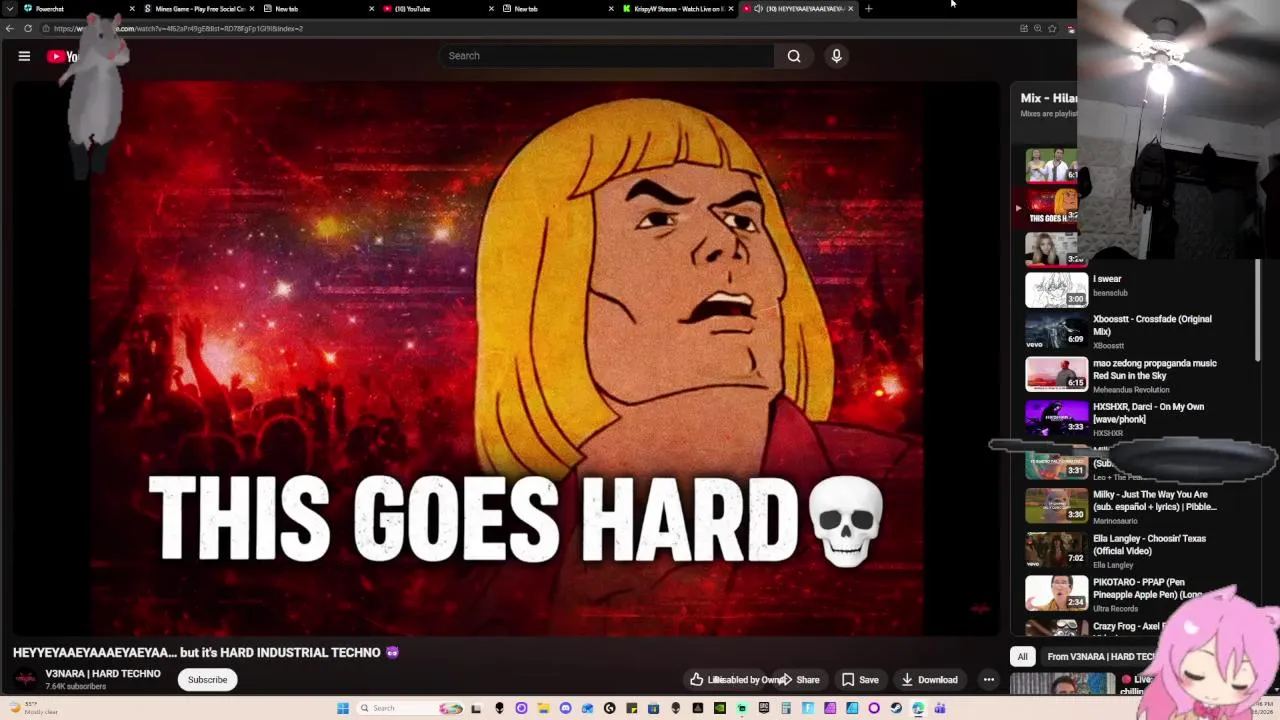Image resolution: width=1280 pixels, height=720 pixels.
Task: Click the first Mix playlist thumbnail
Action: (x=1052, y=165)
